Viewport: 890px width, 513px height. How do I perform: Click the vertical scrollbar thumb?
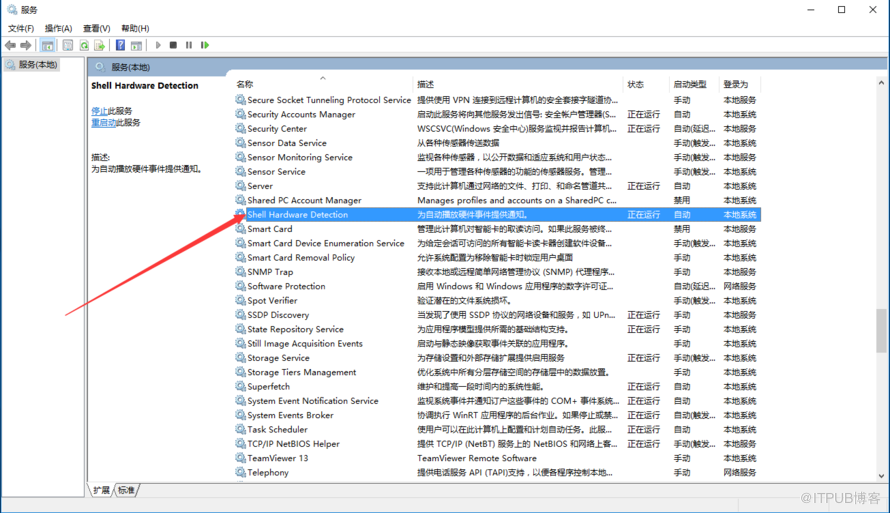[881, 330]
